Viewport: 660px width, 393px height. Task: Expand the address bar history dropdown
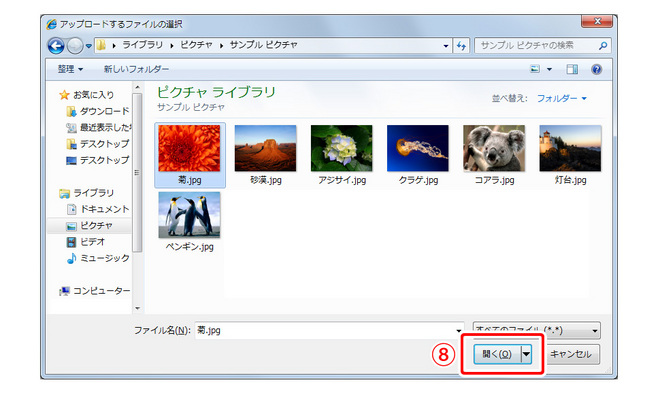pyautogui.click(x=446, y=46)
